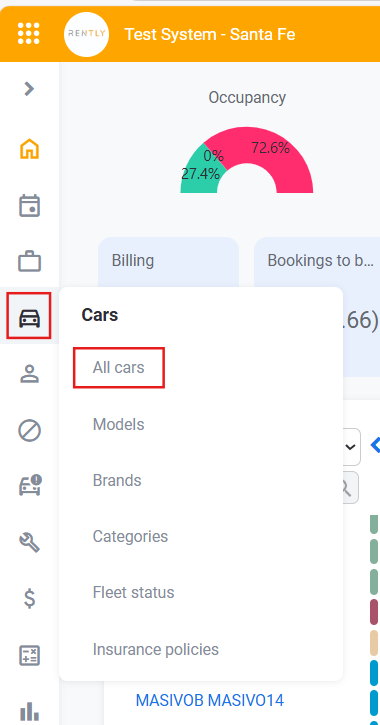Click the Billing card
380x725 pixels.
168,262
